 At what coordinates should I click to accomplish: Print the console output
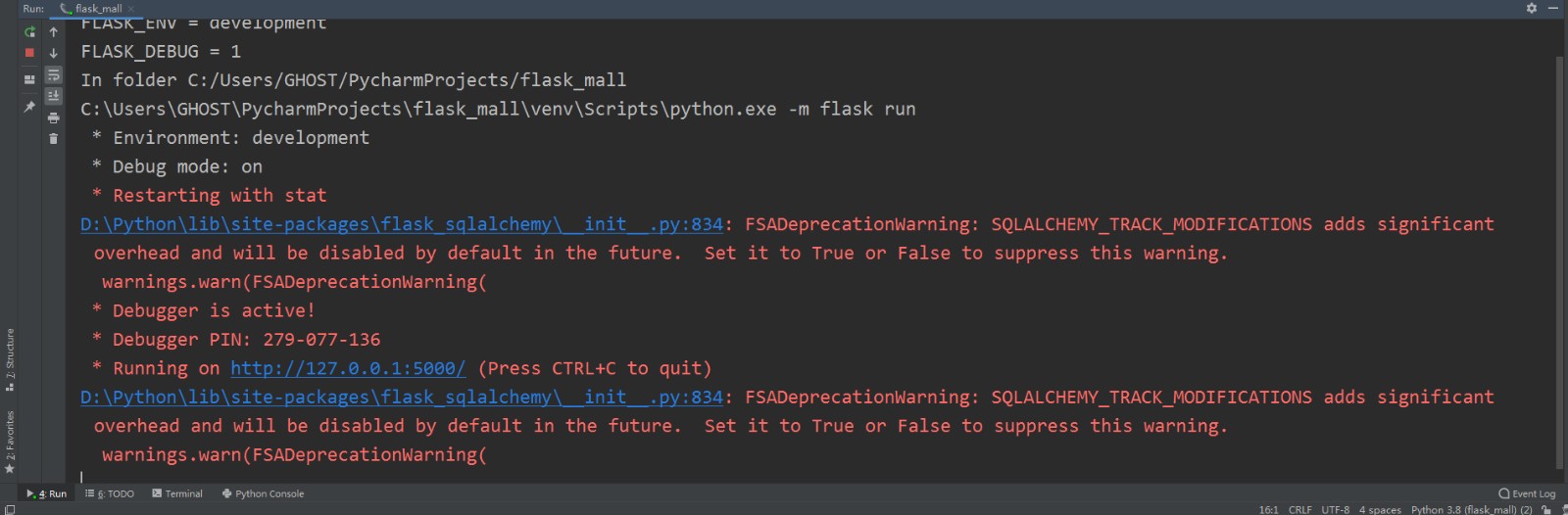(53, 117)
